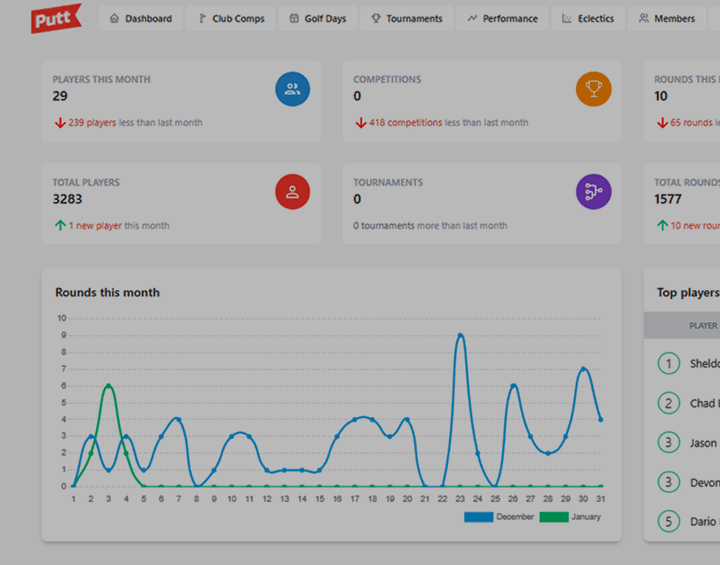Click the calendar icon beside Golf Days
The width and height of the screenshot is (720, 565).
(x=294, y=18)
